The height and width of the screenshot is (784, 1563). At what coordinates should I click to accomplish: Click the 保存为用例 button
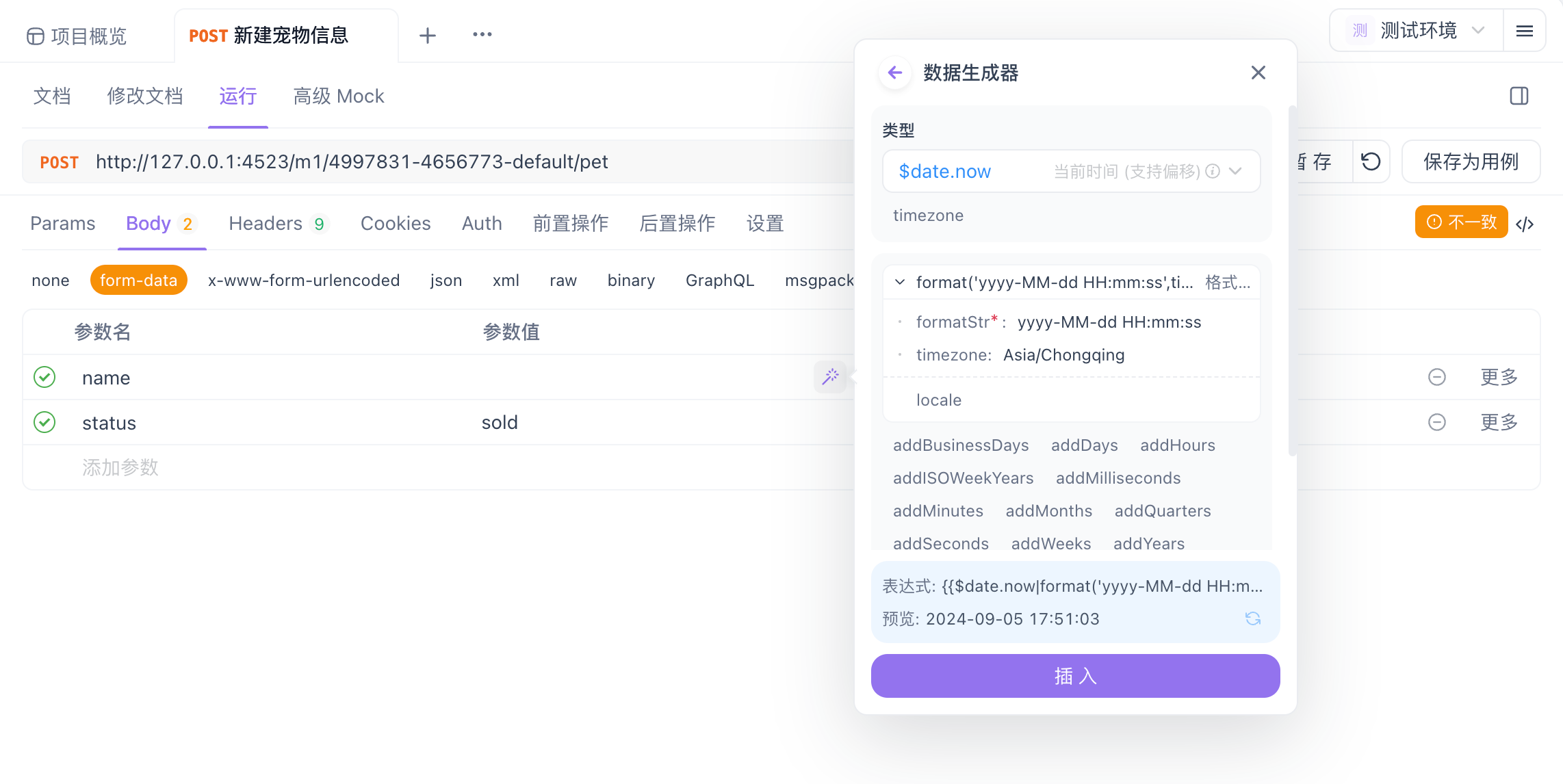[1471, 161]
